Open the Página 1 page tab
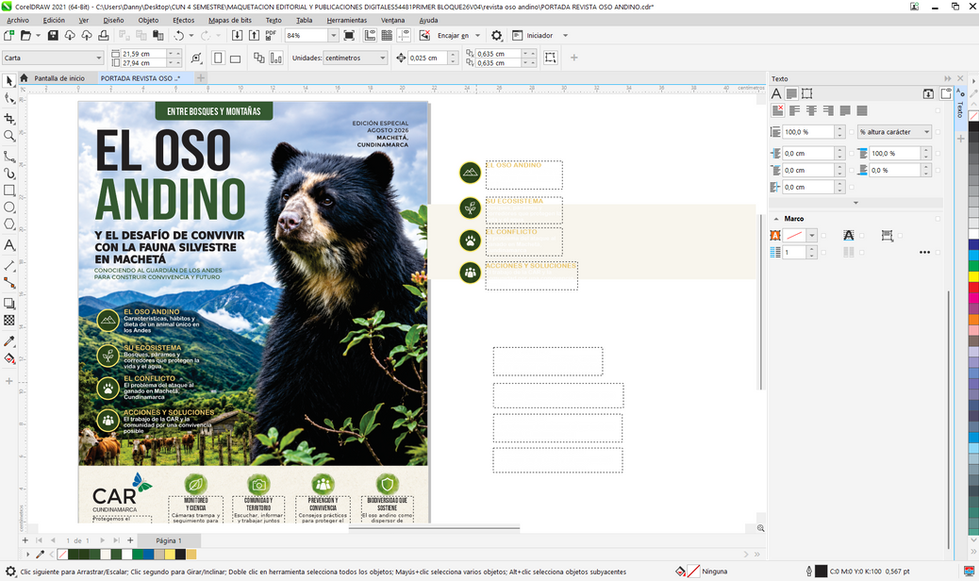979x581 pixels. [x=169, y=540]
